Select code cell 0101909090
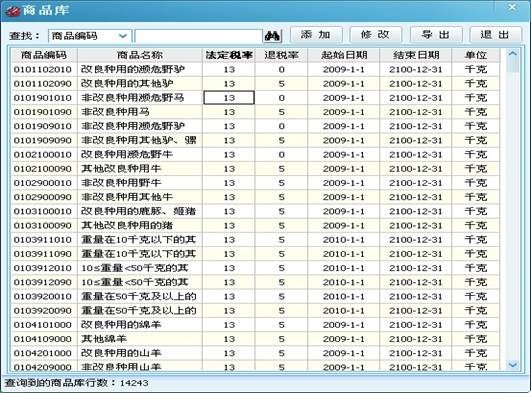This screenshot has width=531, height=393. (x=43, y=141)
